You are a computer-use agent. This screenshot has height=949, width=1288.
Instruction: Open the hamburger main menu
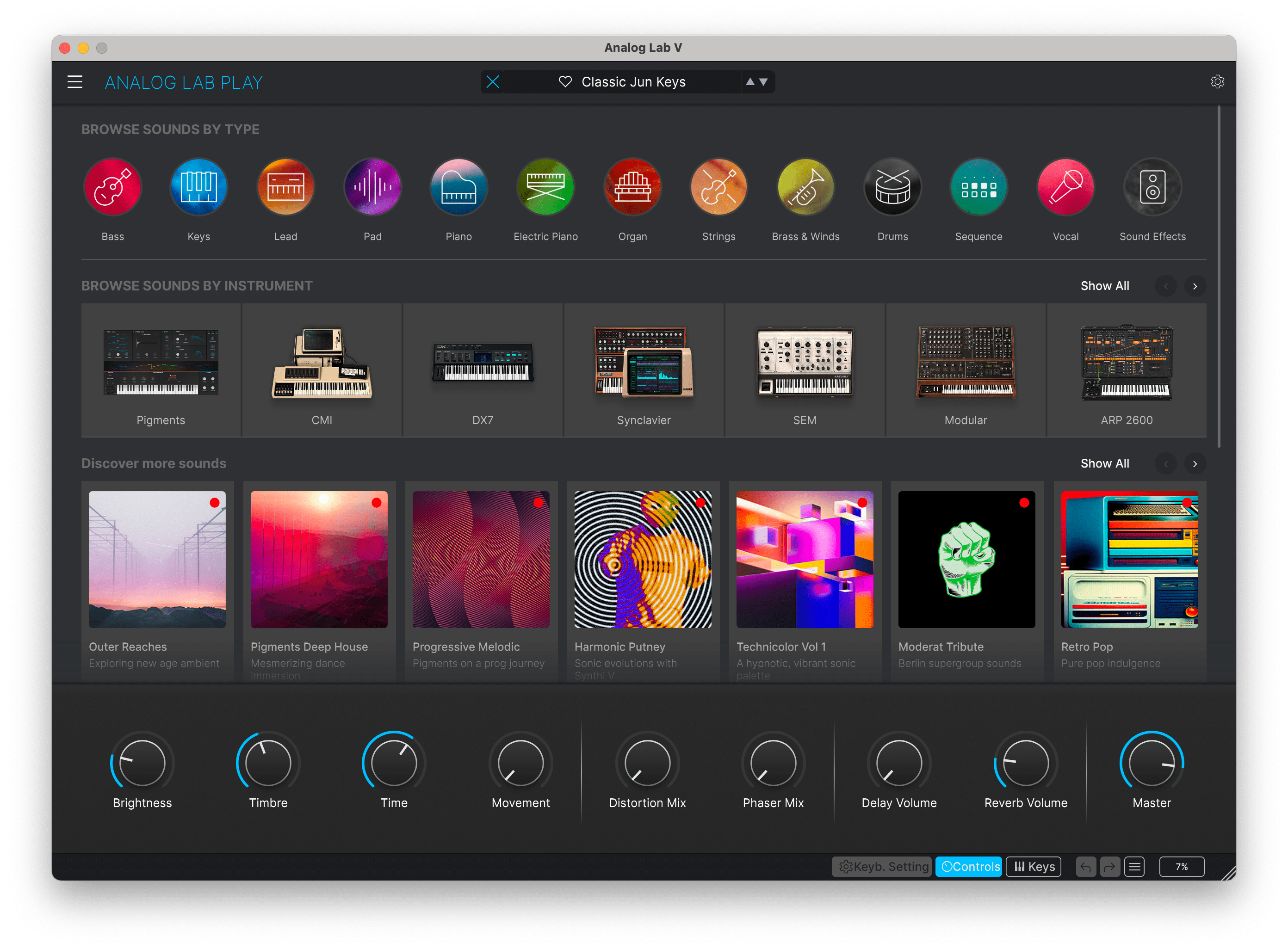click(x=74, y=82)
